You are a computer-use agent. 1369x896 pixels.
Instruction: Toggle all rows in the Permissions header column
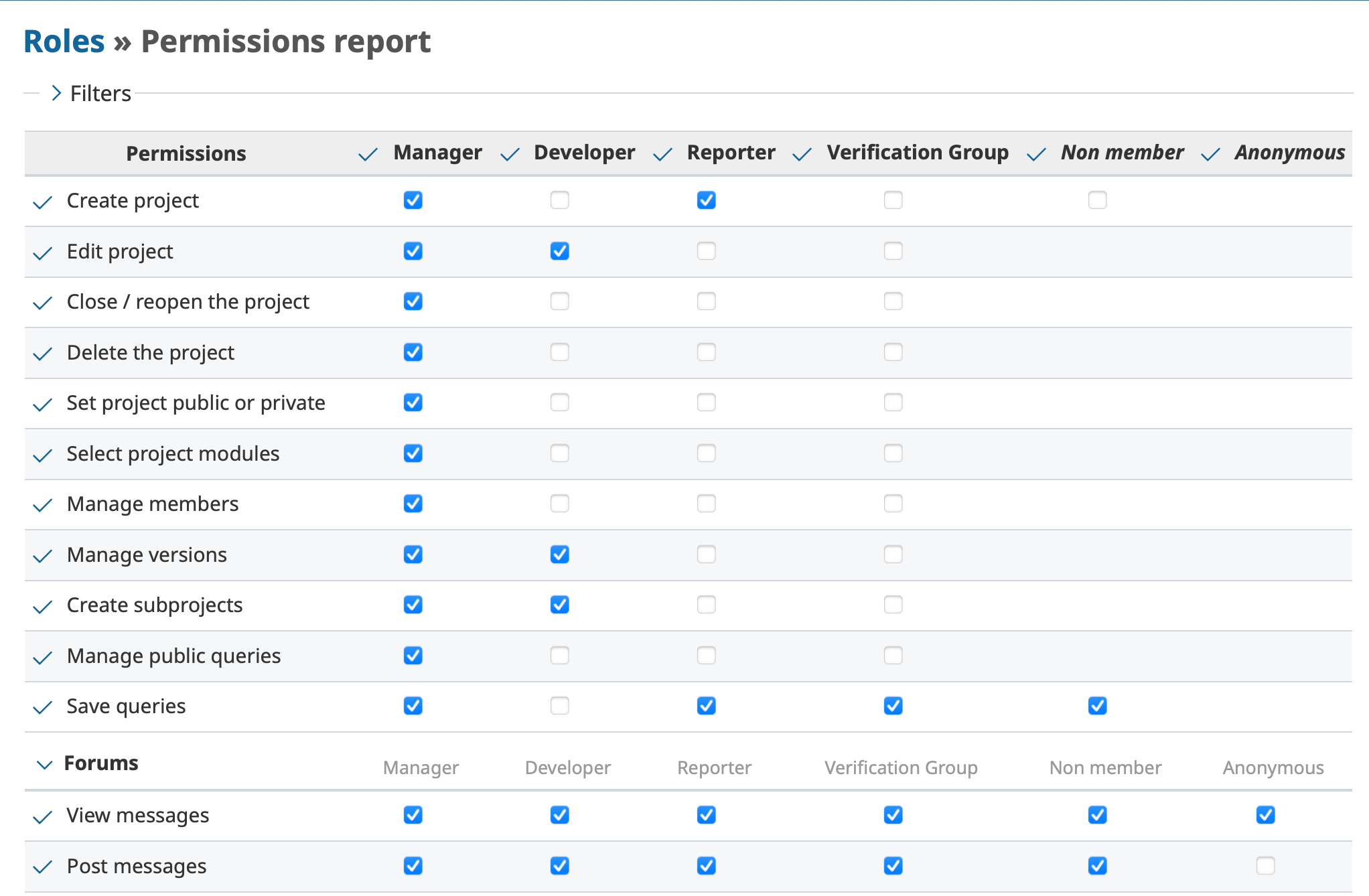point(186,153)
